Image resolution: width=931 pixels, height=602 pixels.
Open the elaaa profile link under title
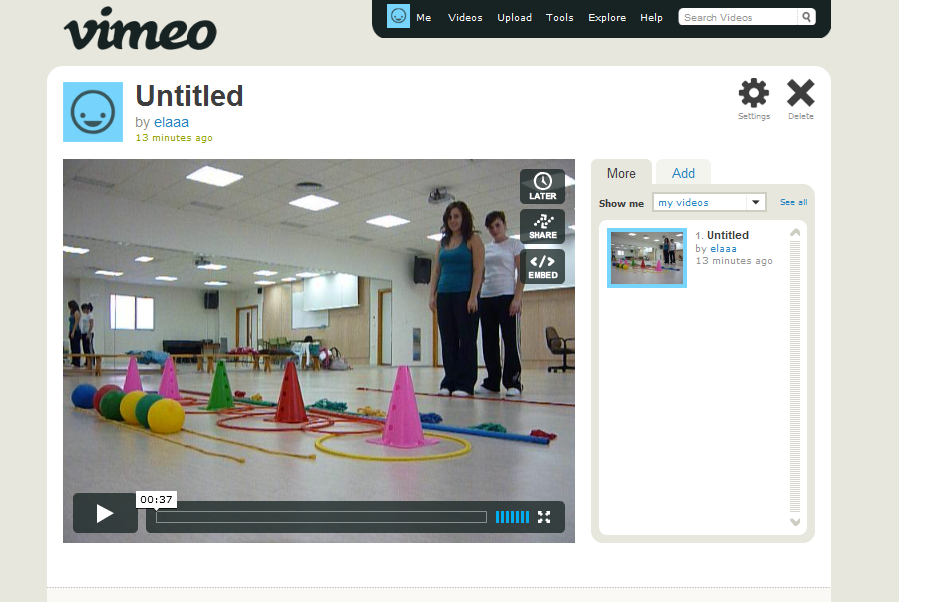[x=172, y=122]
